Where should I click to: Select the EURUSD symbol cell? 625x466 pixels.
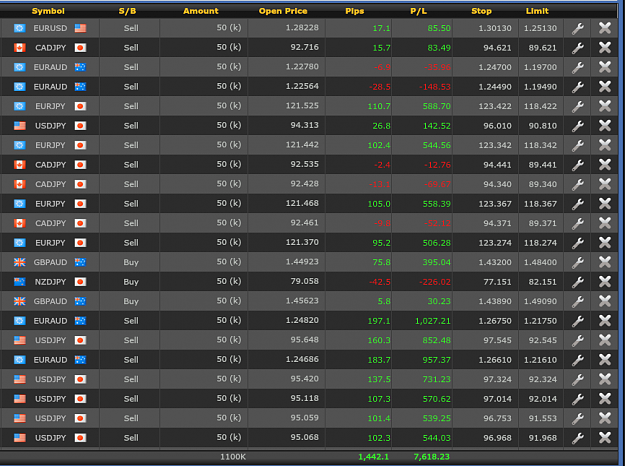pos(50,28)
